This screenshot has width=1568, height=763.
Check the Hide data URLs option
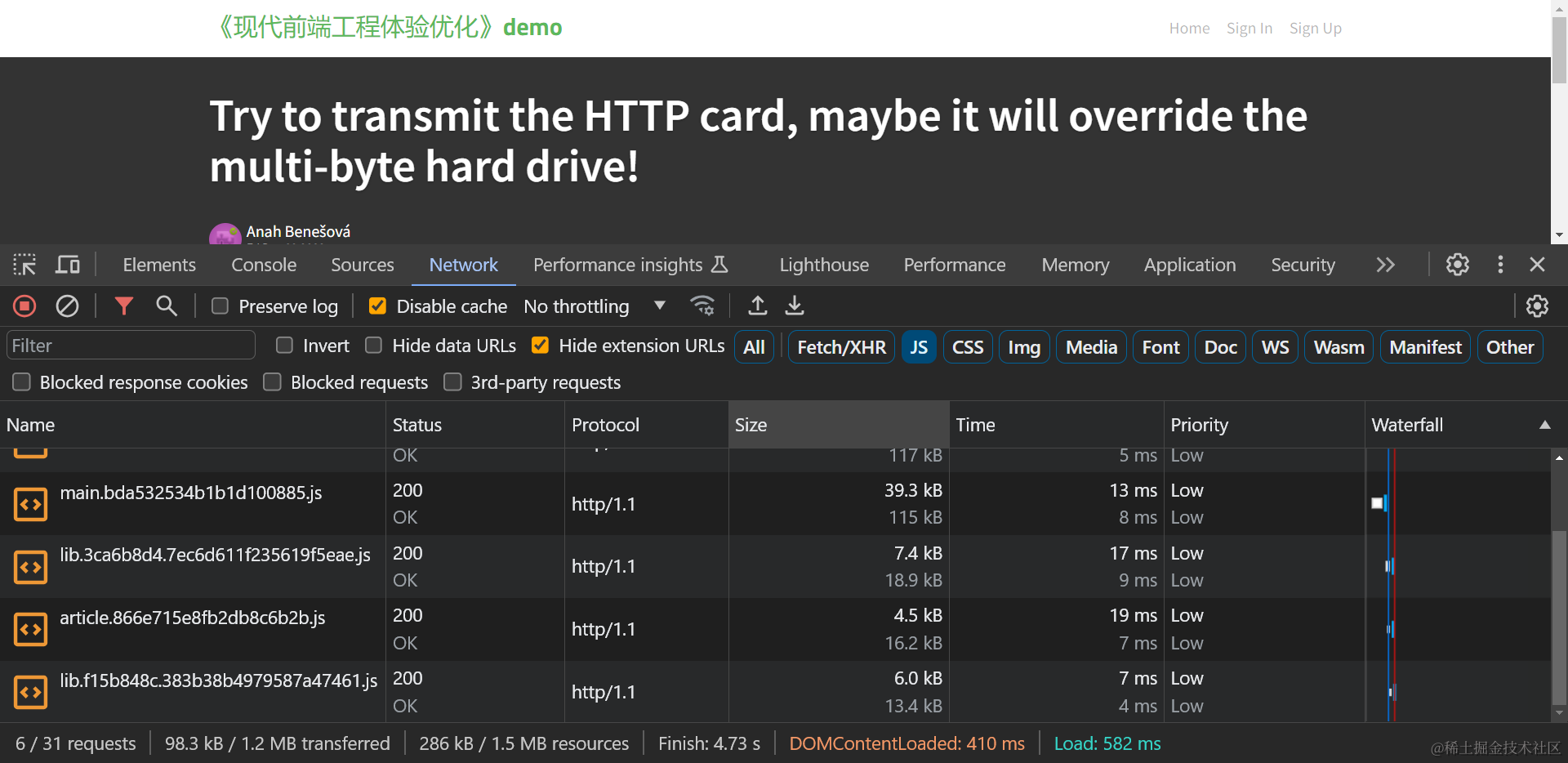[373, 346]
